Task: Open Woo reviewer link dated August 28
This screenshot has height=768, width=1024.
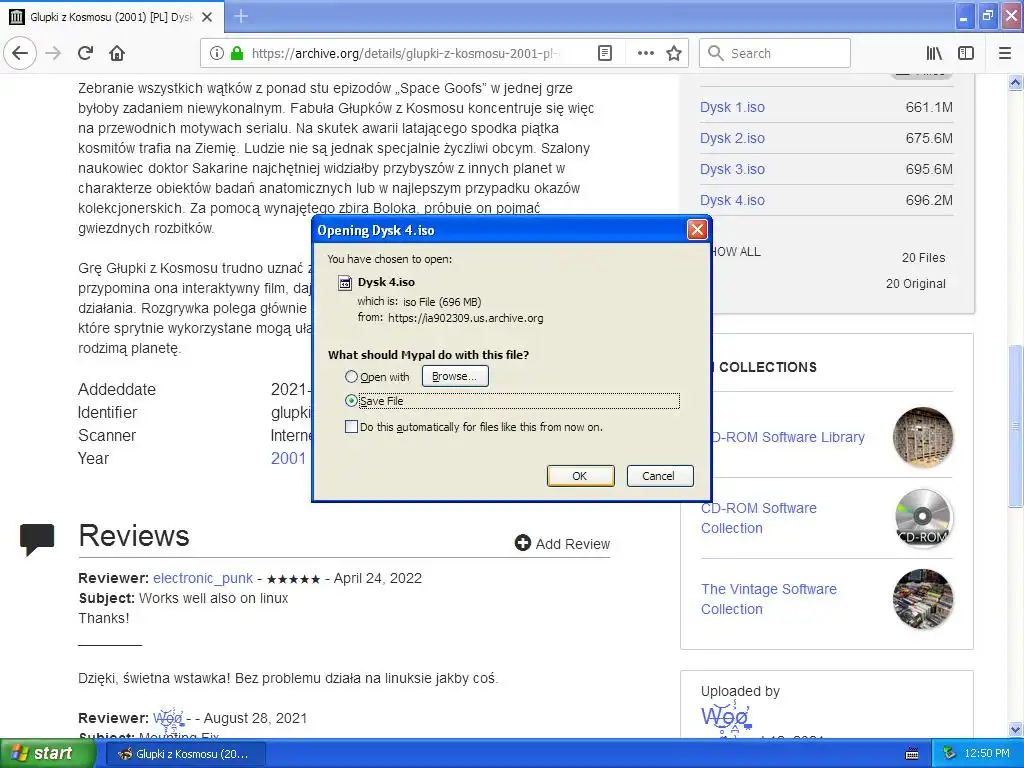Action: coord(168,718)
